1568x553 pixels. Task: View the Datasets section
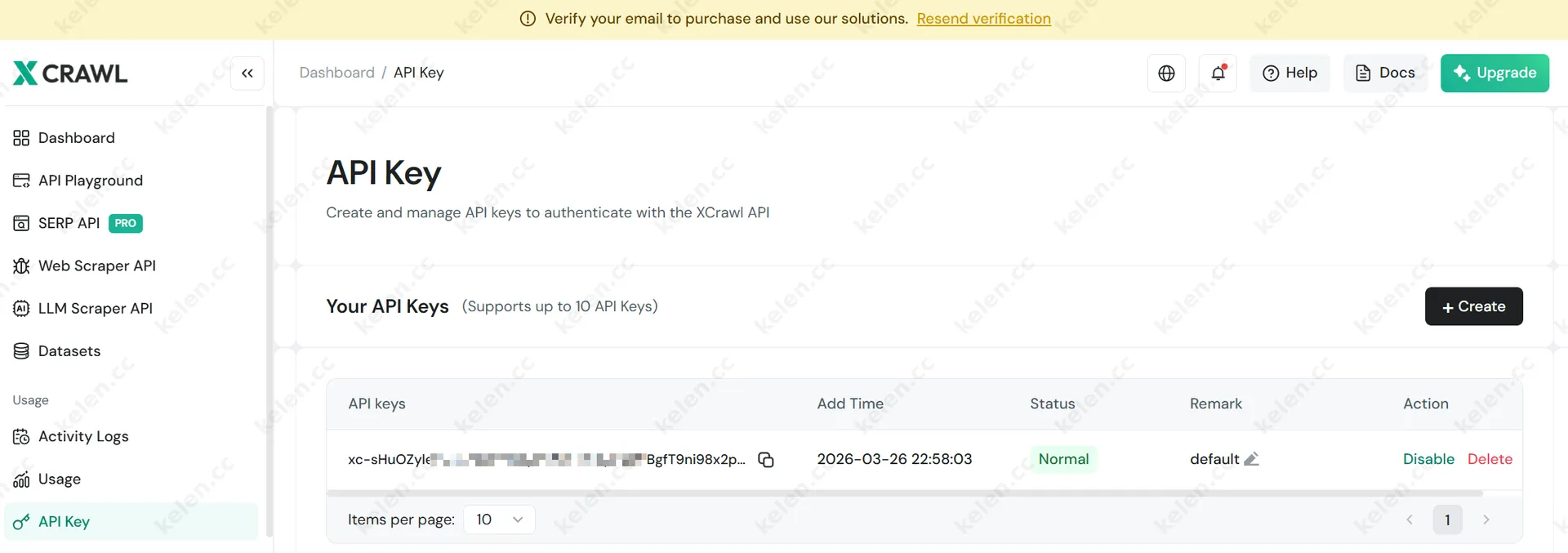[69, 350]
